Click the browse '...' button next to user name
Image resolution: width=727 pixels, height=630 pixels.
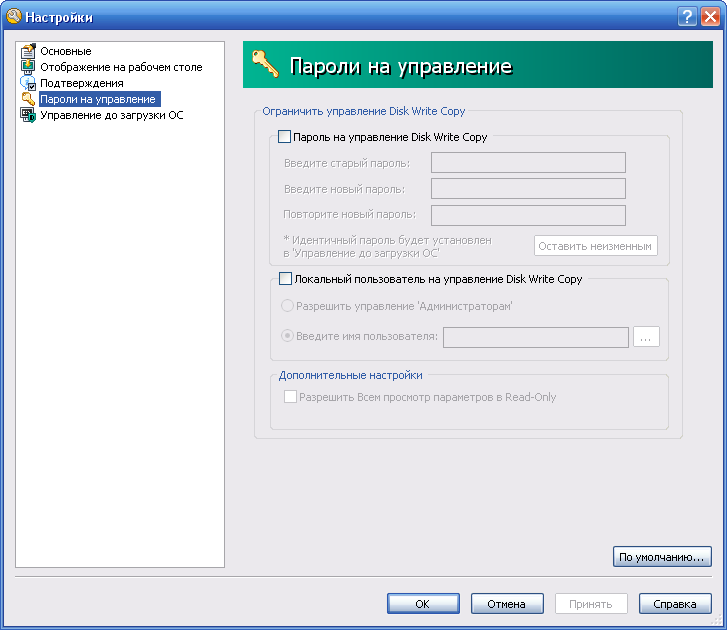click(646, 337)
